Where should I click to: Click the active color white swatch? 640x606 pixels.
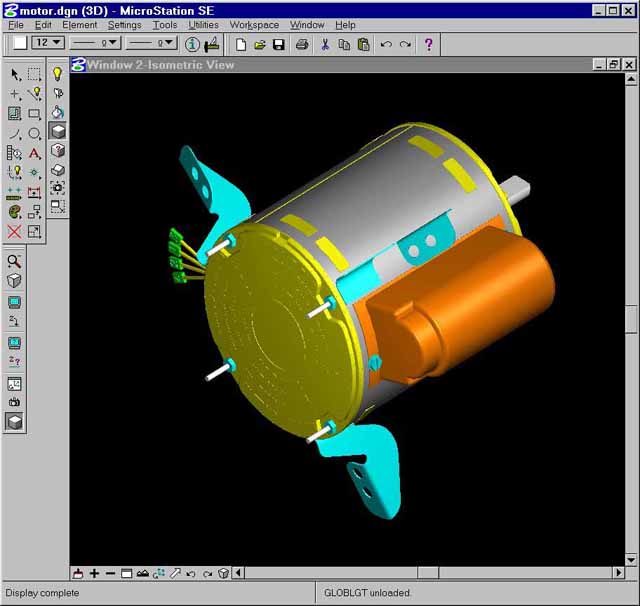point(20,43)
